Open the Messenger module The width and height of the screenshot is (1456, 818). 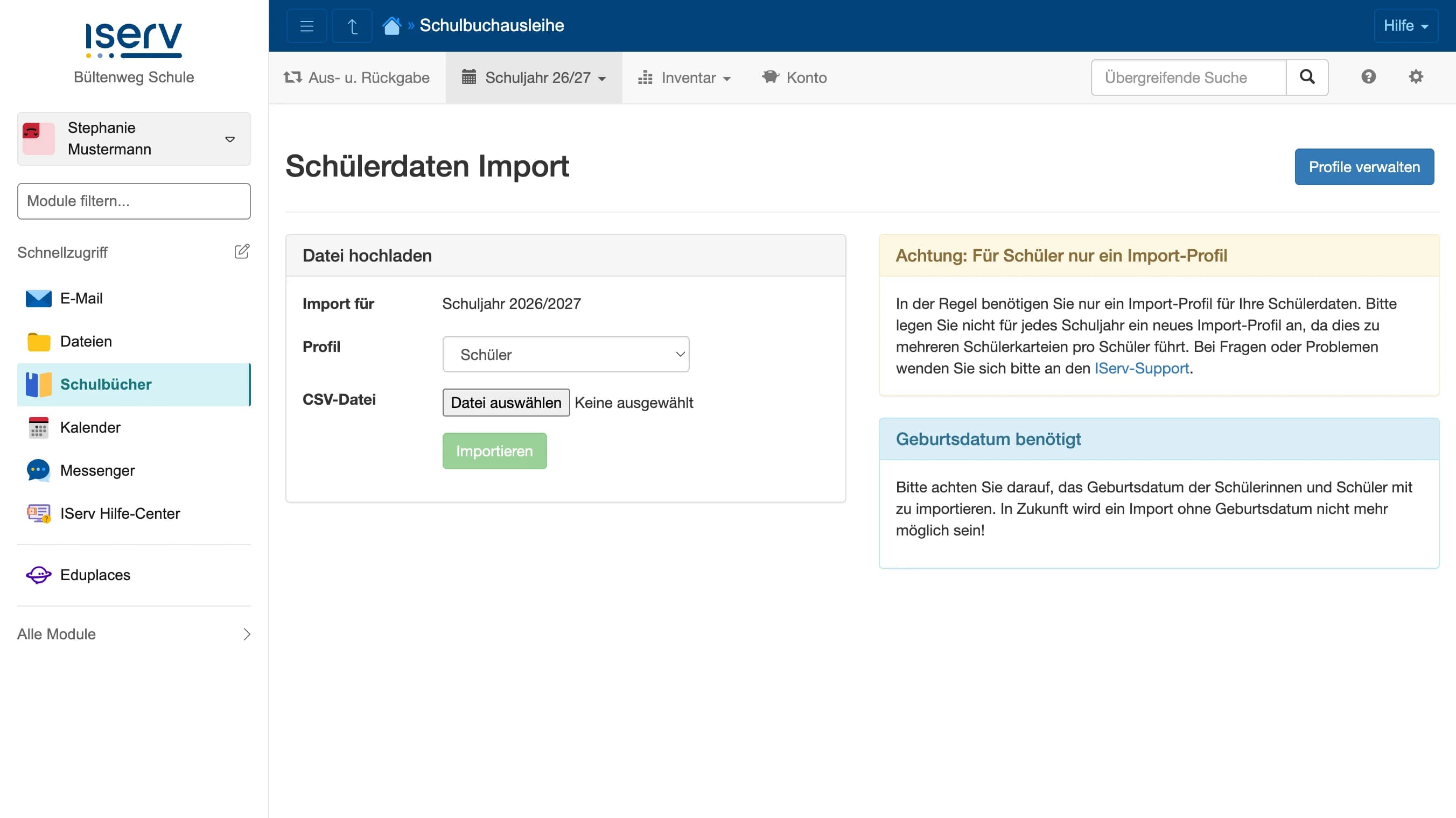(x=97, y=470)
